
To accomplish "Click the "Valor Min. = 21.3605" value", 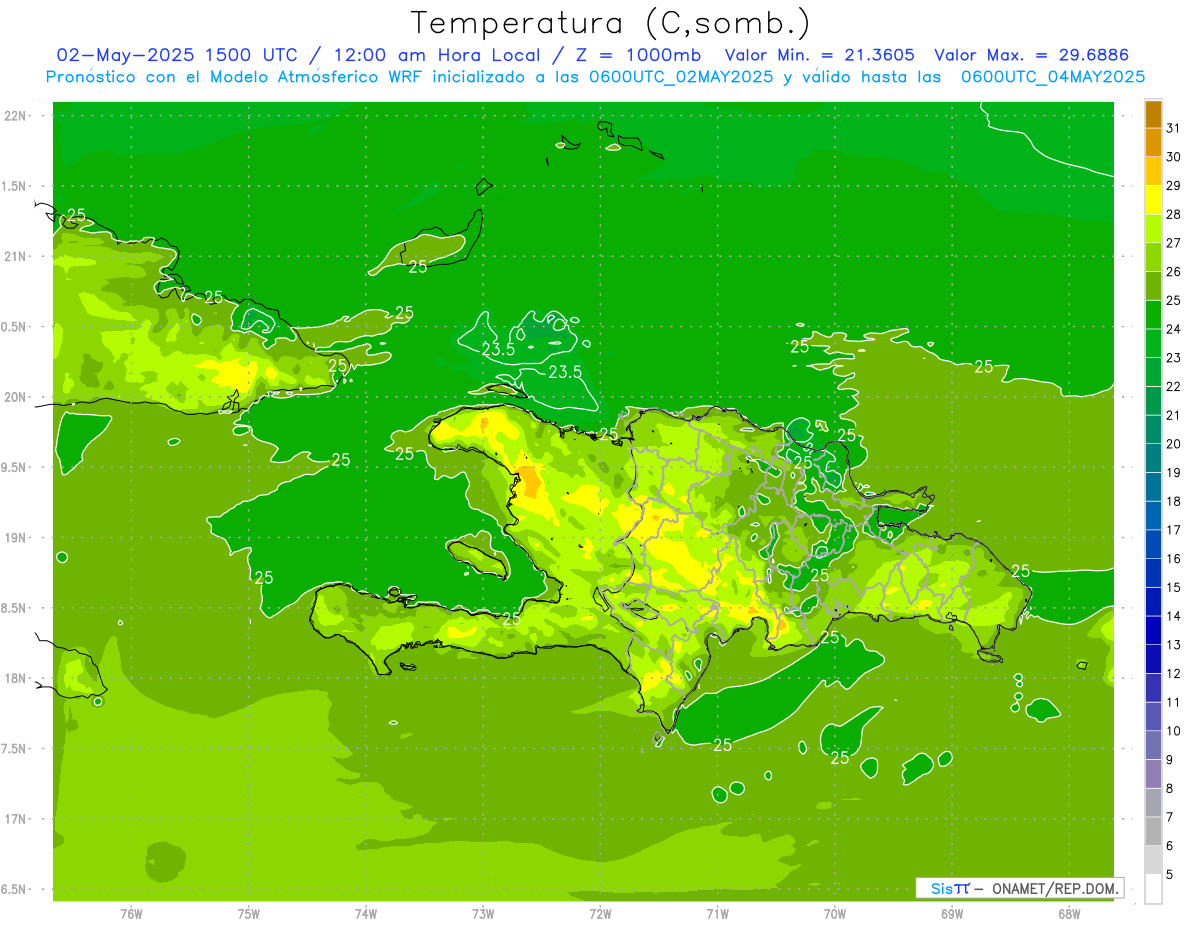I will pyautogui.click(x=819, y=55).
